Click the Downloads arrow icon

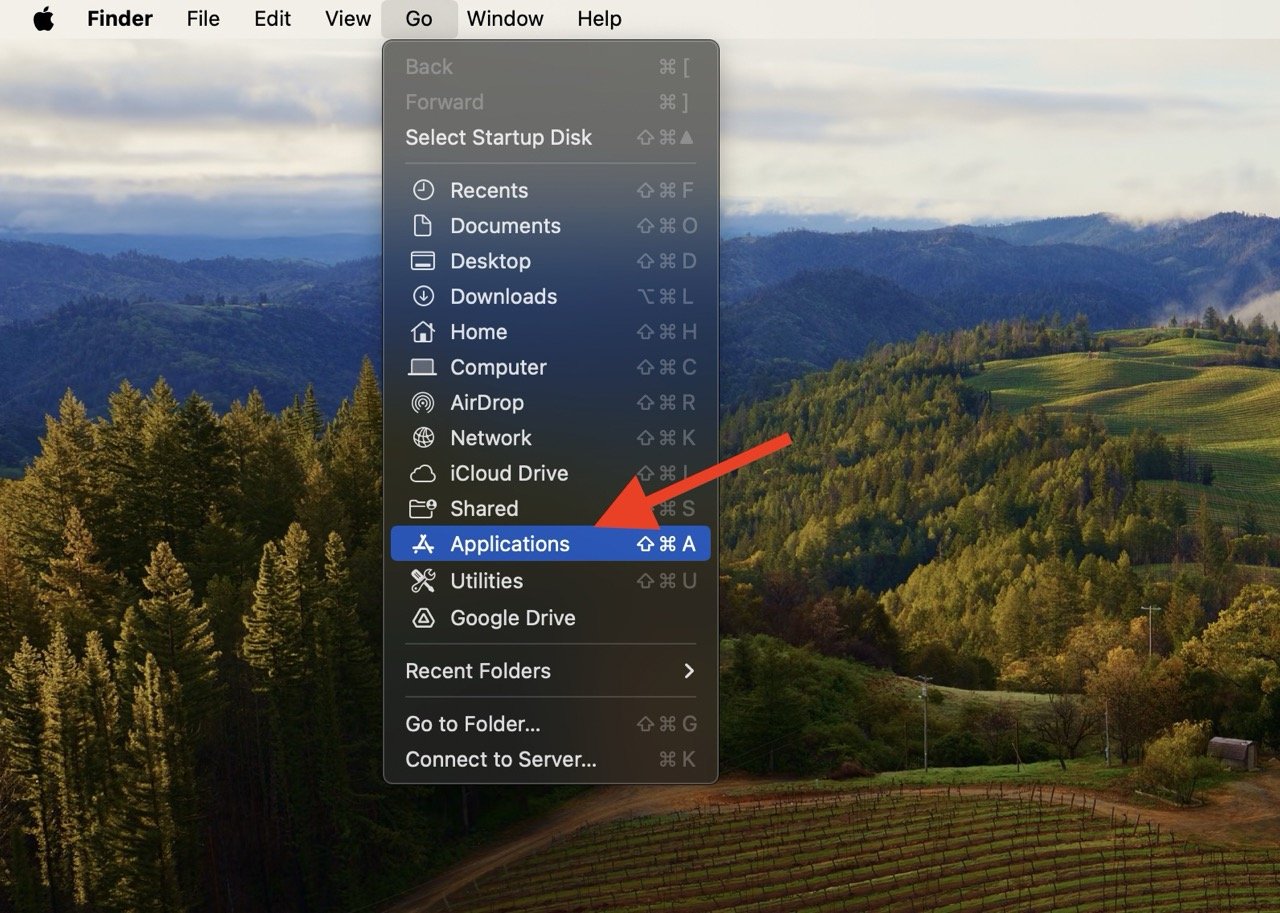pos(423,296)
